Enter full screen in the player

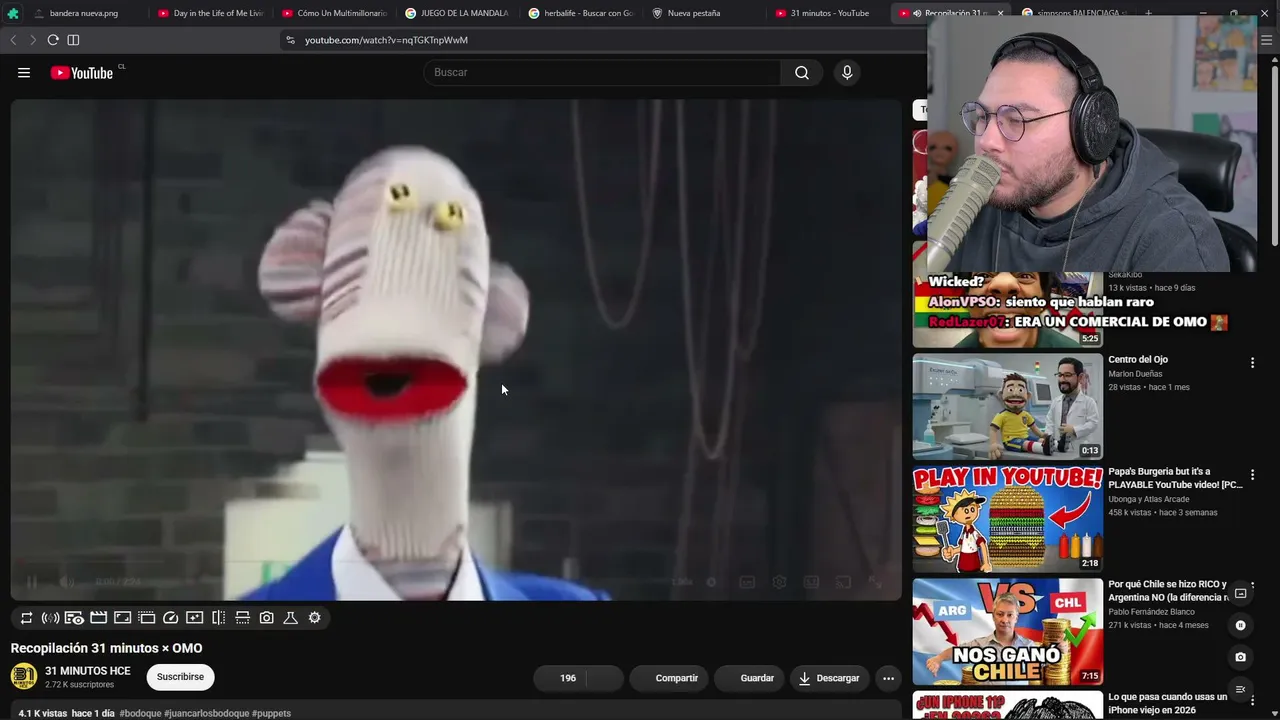coord(875,582)
